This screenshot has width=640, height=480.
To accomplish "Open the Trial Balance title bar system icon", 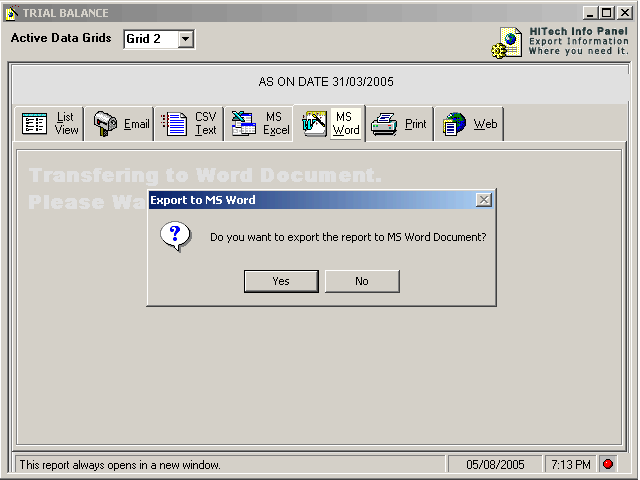I will [12, 13].
